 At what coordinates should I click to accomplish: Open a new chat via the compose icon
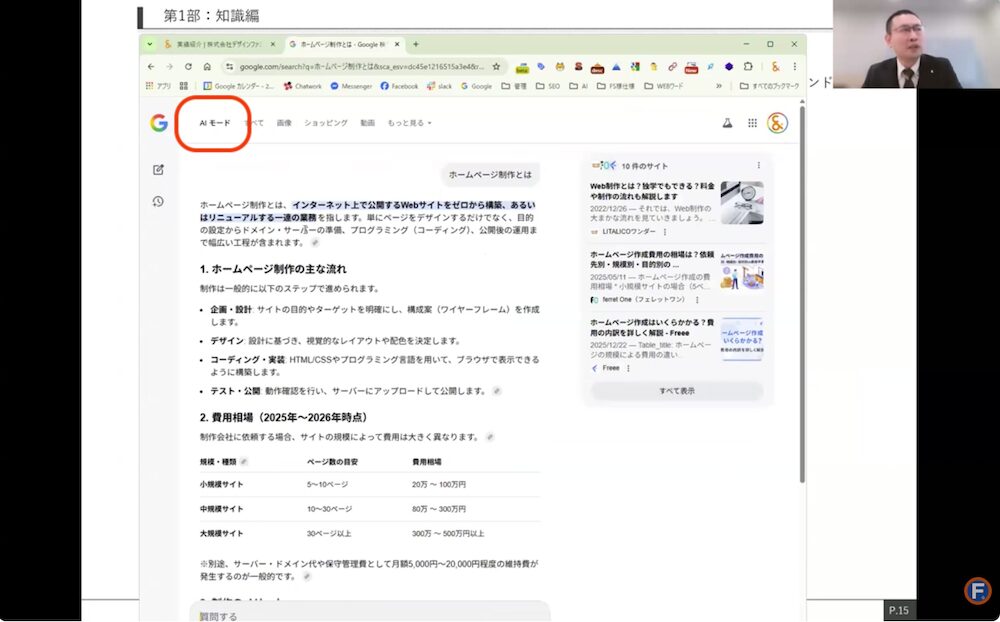[160, 168]
